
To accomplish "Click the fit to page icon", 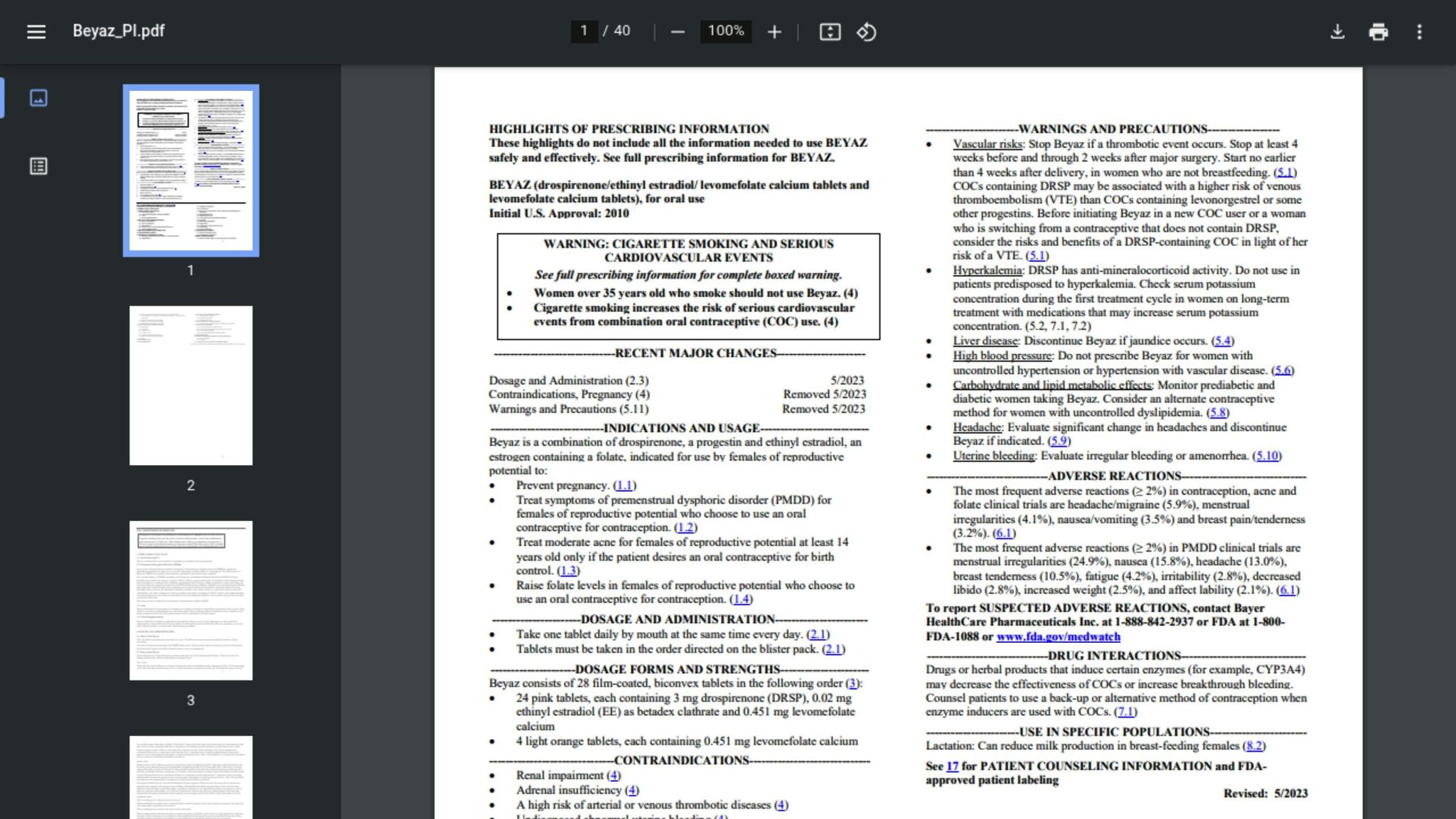I will 830,32.
